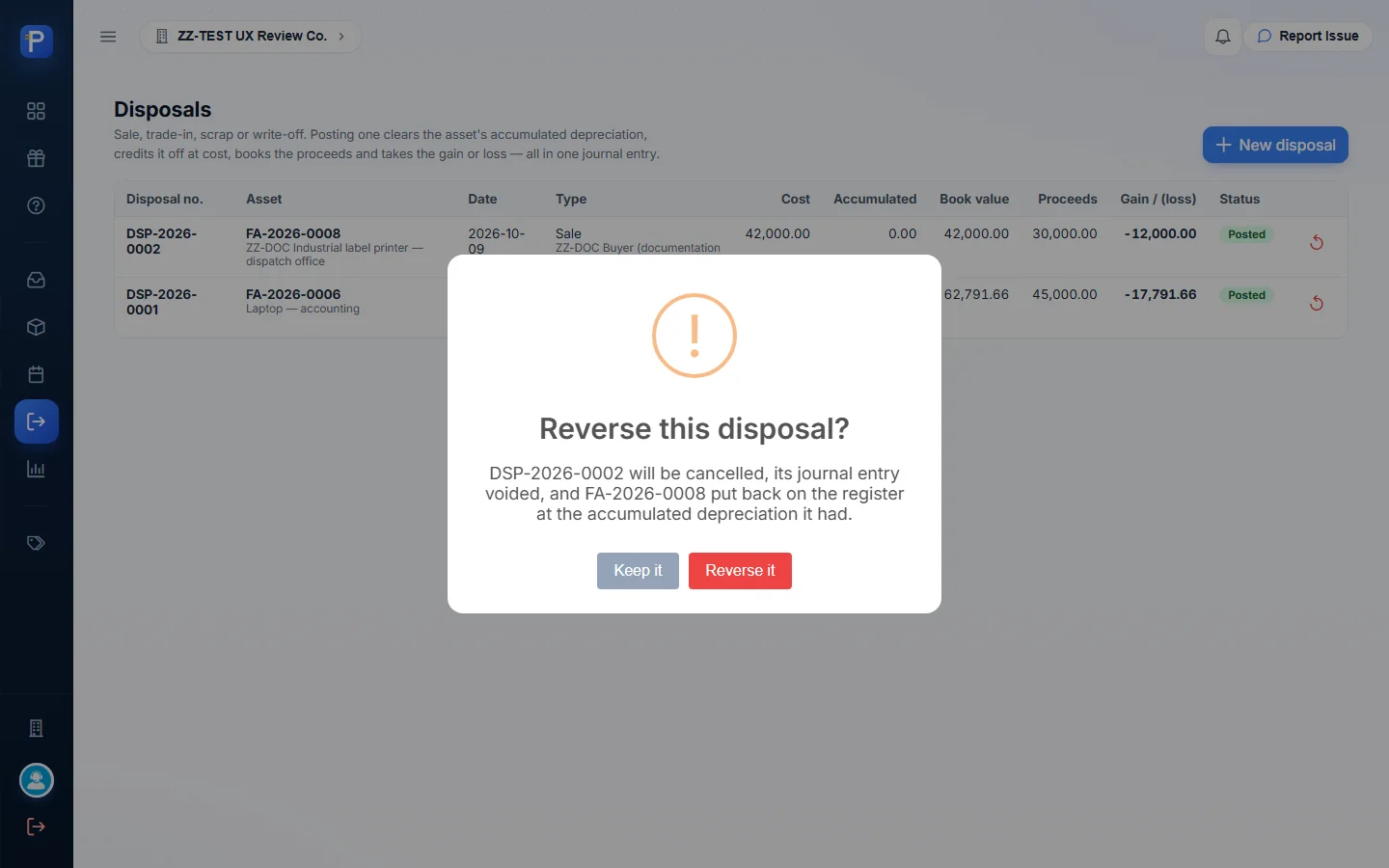Click the logout icon at sidebar bottom

[36, 827]
